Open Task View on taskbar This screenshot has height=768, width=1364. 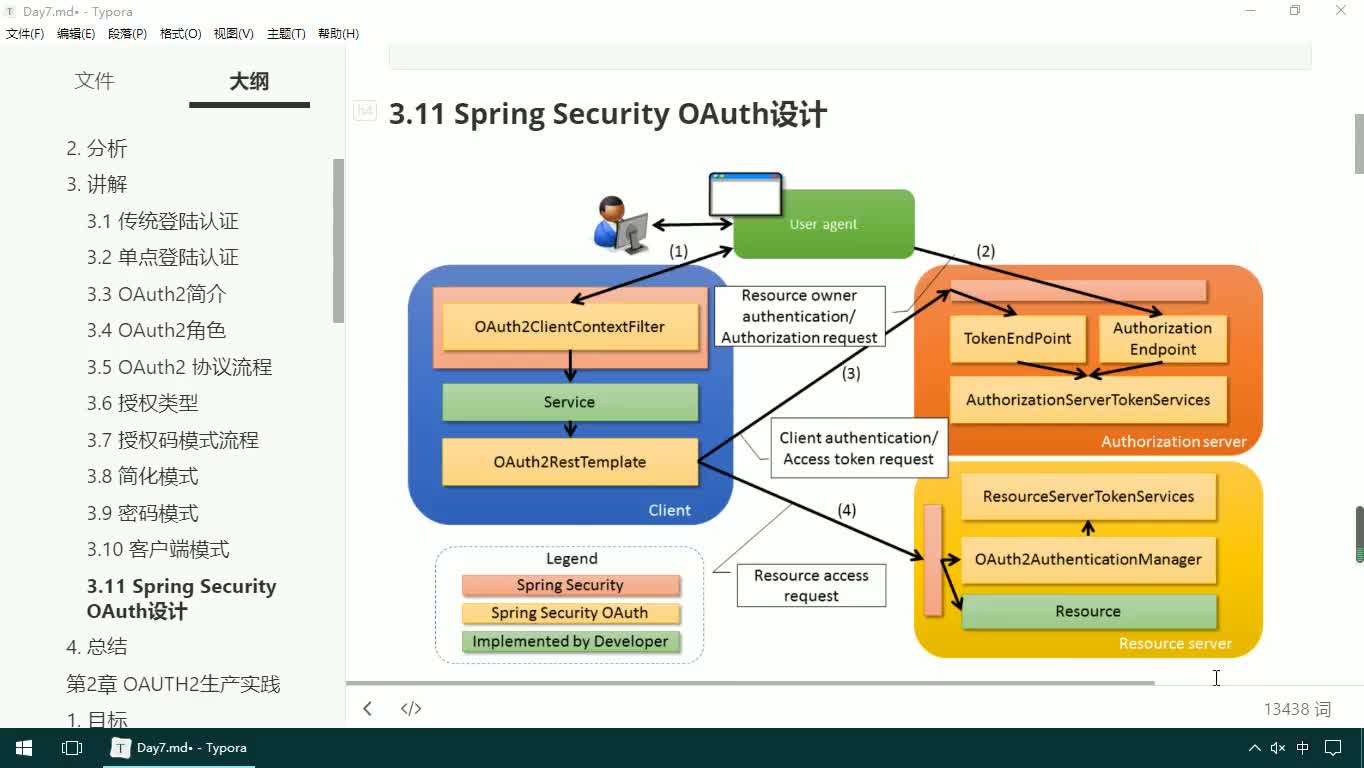[72, 747]
